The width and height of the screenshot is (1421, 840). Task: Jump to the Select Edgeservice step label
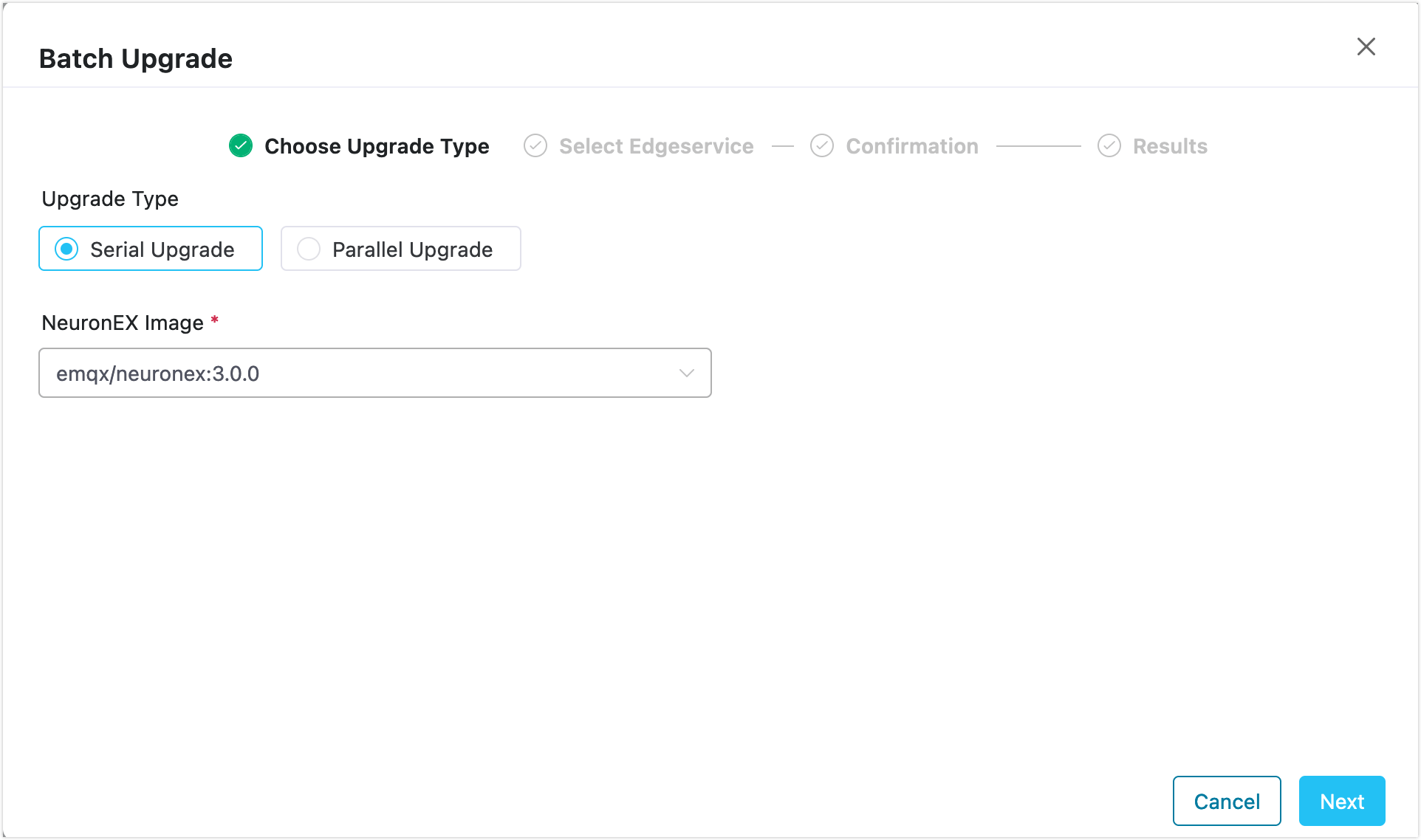coord(656,146)
